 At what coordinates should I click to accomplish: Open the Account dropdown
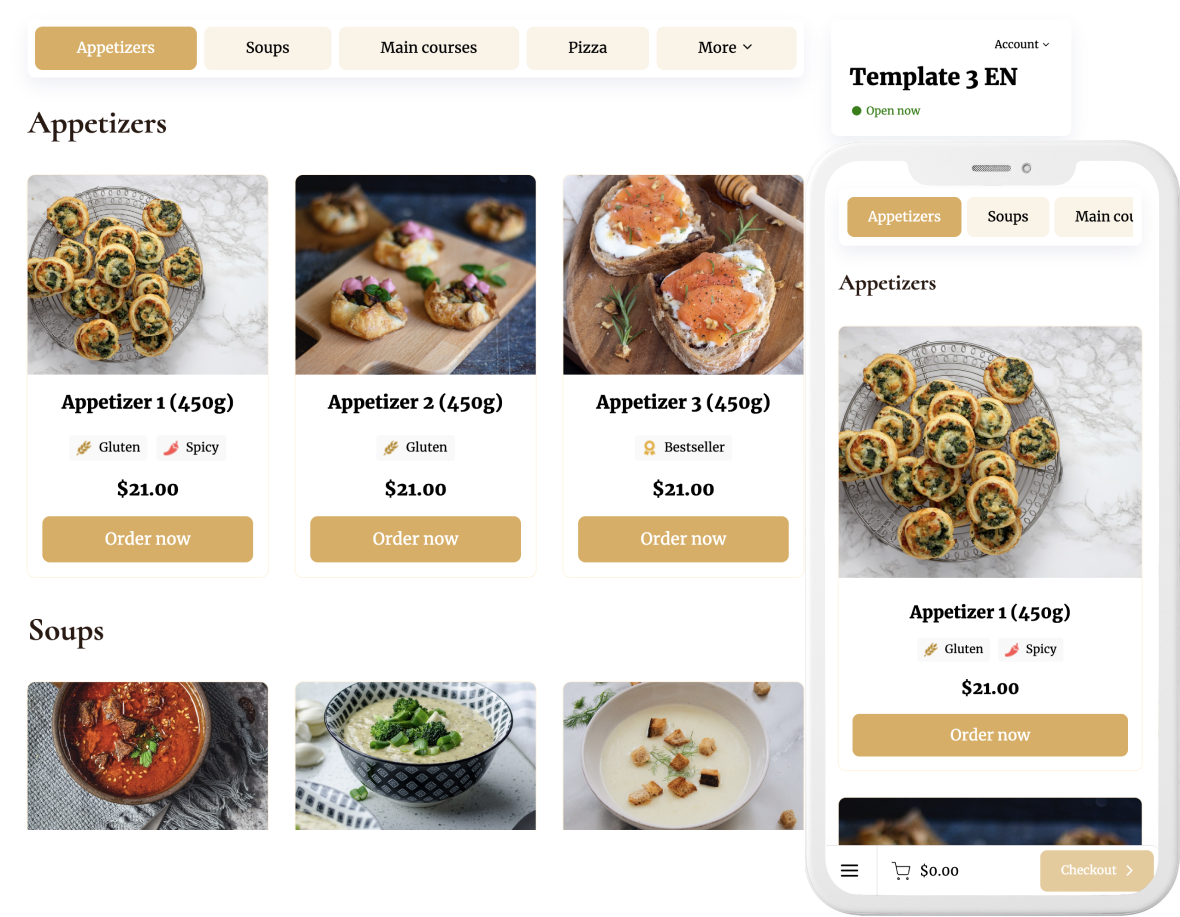click(1021, 44)
